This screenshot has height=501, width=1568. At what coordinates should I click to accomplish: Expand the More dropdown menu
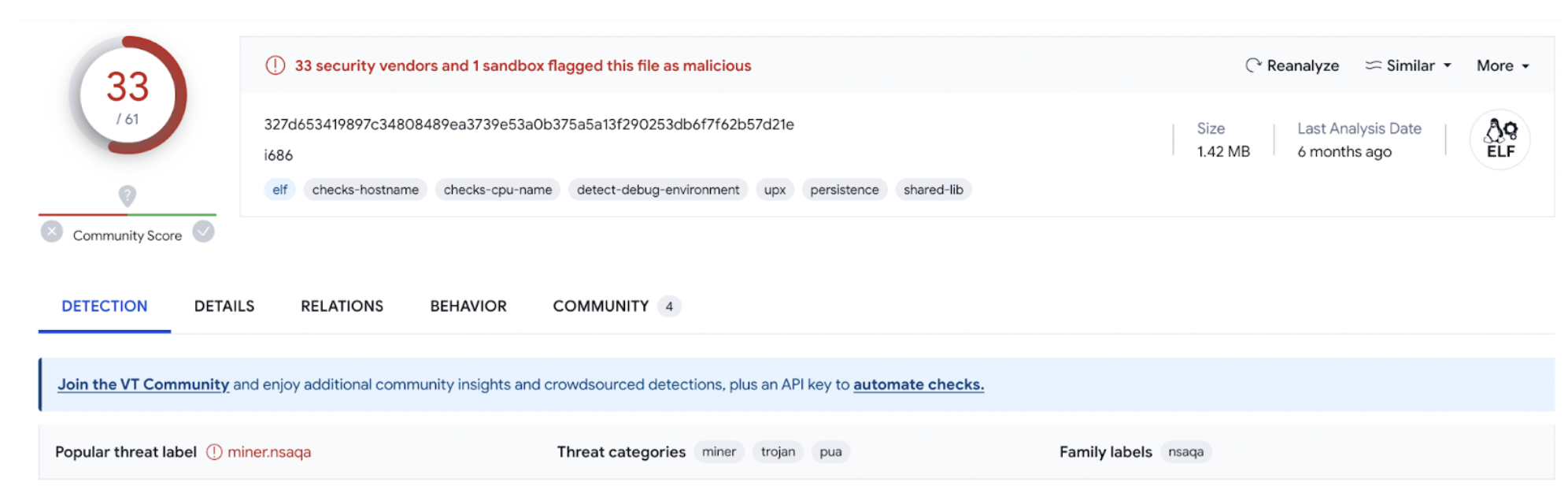point(1502,65)
